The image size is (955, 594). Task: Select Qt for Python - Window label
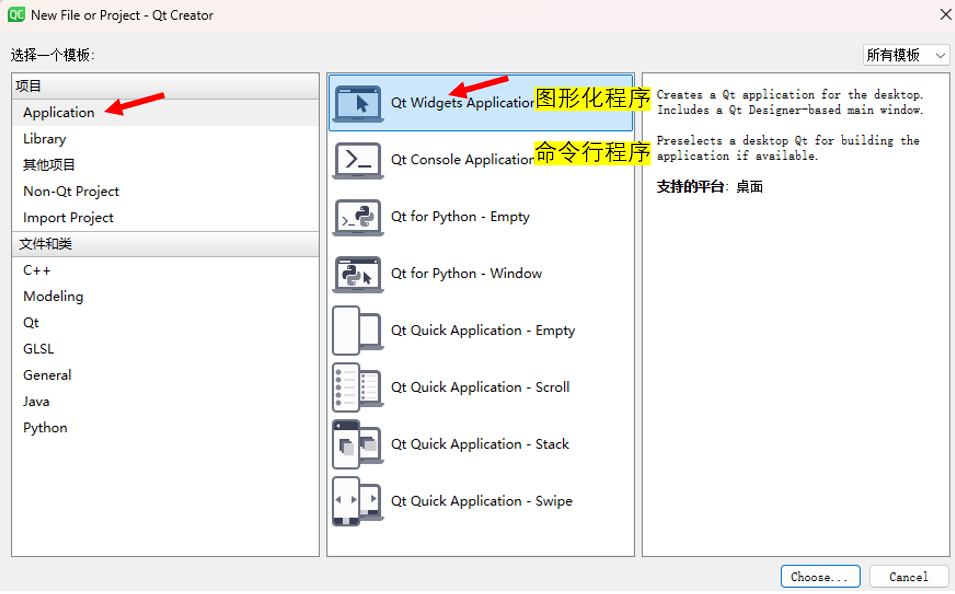[x=467, y=274]
